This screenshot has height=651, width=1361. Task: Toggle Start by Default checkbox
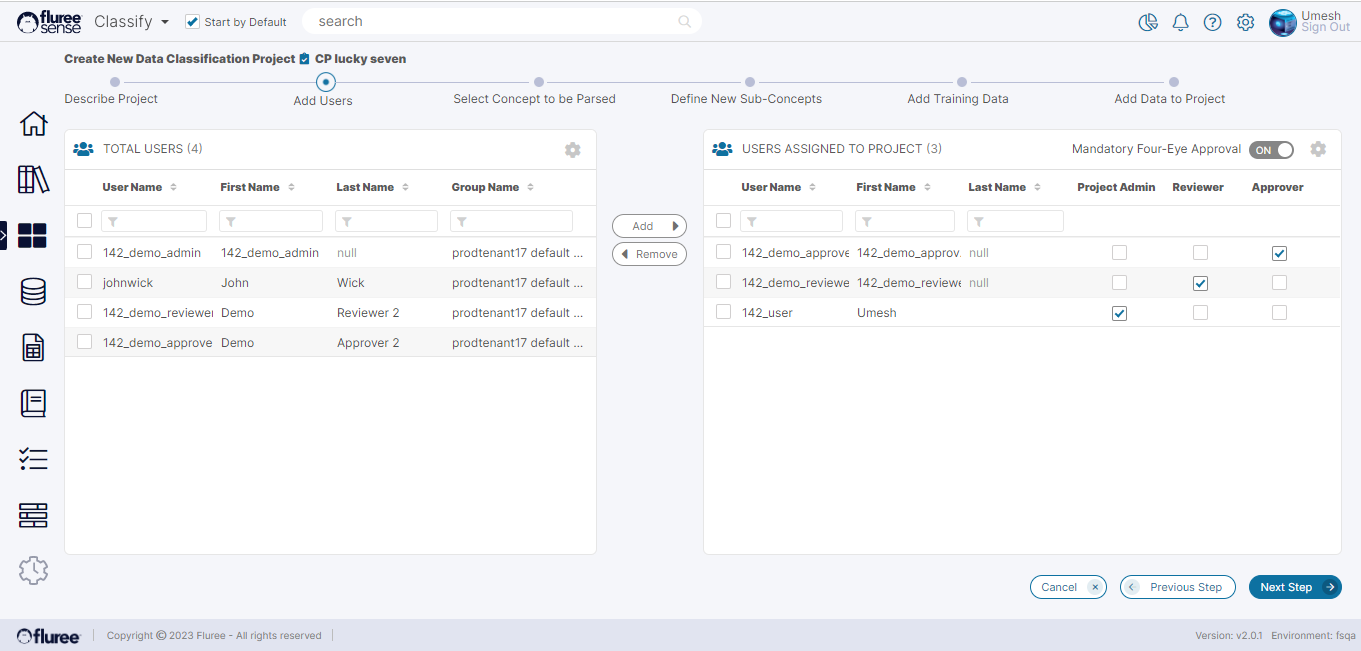[x=193, y=22]
